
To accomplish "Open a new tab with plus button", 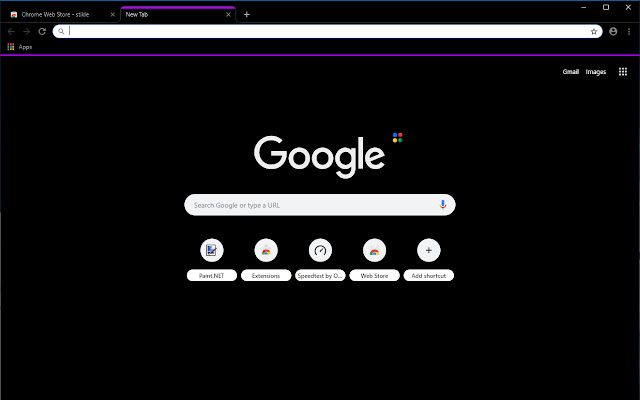I will tap(247, 15).
